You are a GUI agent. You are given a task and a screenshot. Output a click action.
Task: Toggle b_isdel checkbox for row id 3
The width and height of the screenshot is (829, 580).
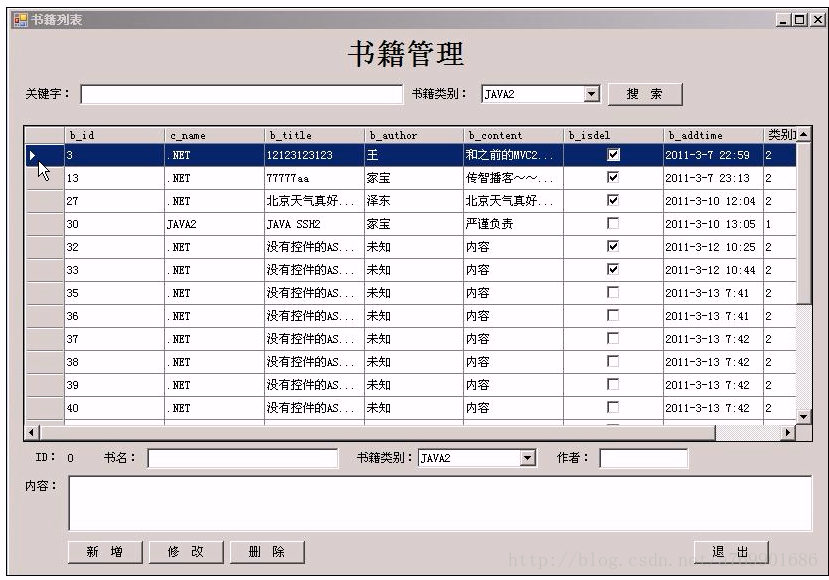(x=613, y=155)
